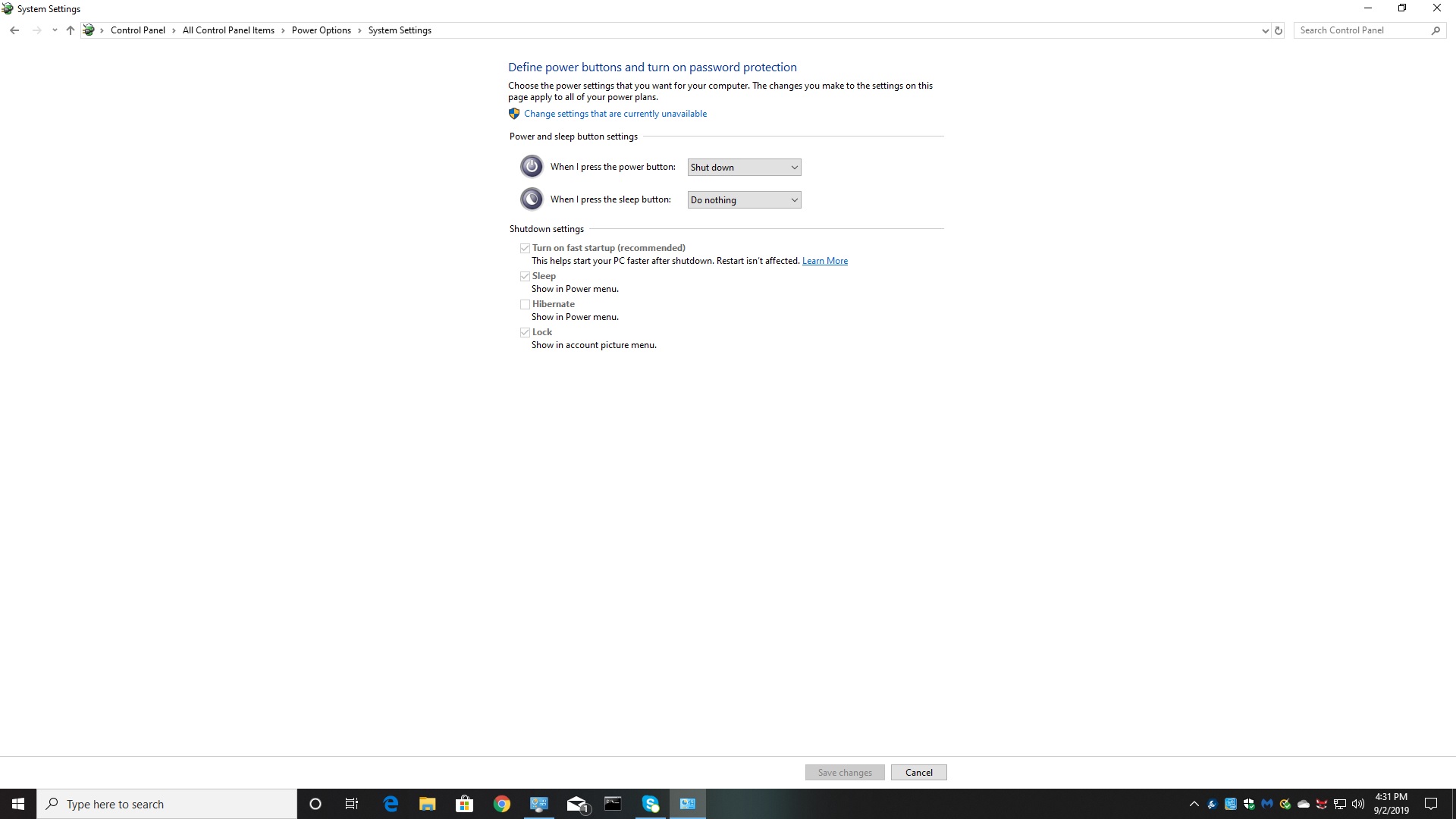Disable the Sleep Show in Power menu checkbox
The image size is (1456, 819).
click(x=524, y=276)
